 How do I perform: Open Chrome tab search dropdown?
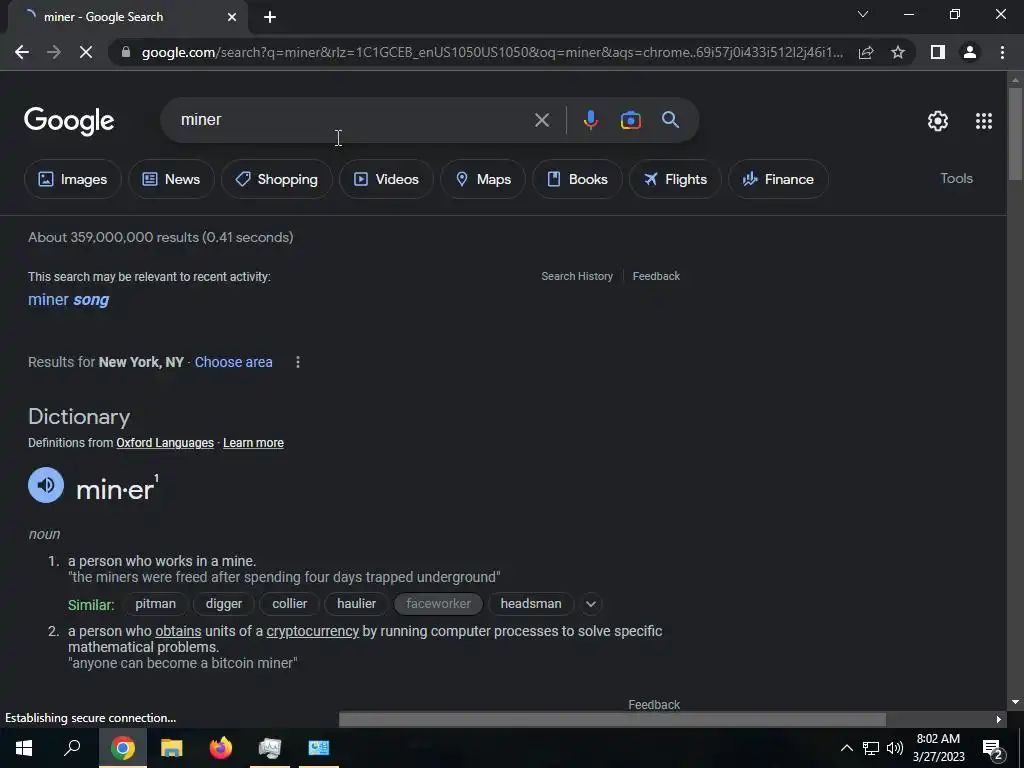tap(863, 14)
